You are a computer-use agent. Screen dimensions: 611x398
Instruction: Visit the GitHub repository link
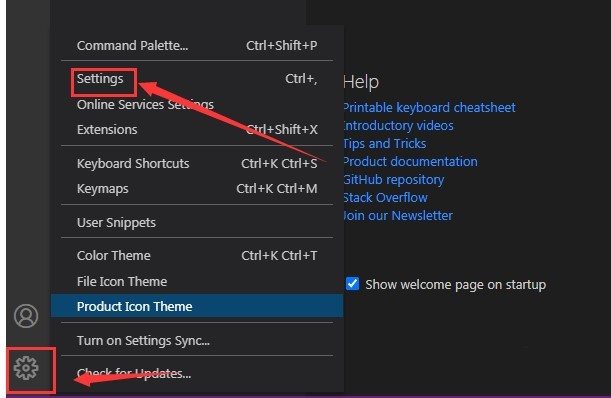[394, 180]
